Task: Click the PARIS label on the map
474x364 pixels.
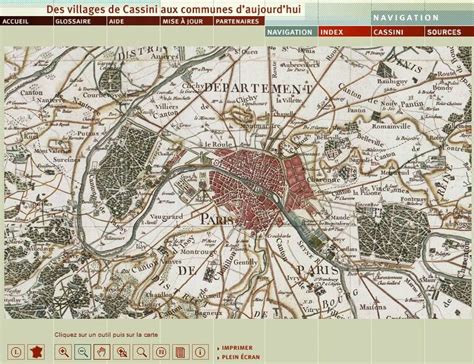Action: point(217,219)
